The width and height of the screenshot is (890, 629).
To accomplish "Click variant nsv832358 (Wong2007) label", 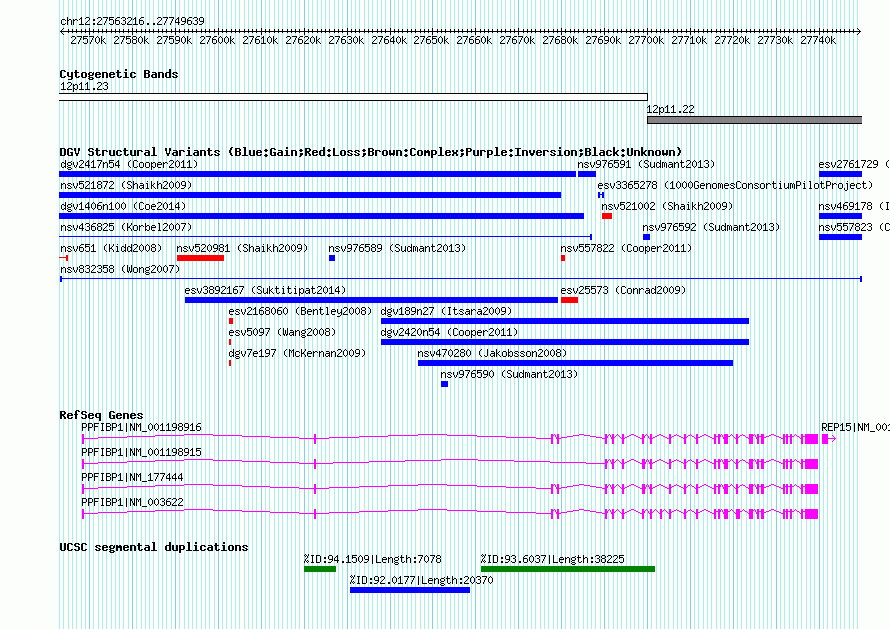I will [x=120, y=269].
